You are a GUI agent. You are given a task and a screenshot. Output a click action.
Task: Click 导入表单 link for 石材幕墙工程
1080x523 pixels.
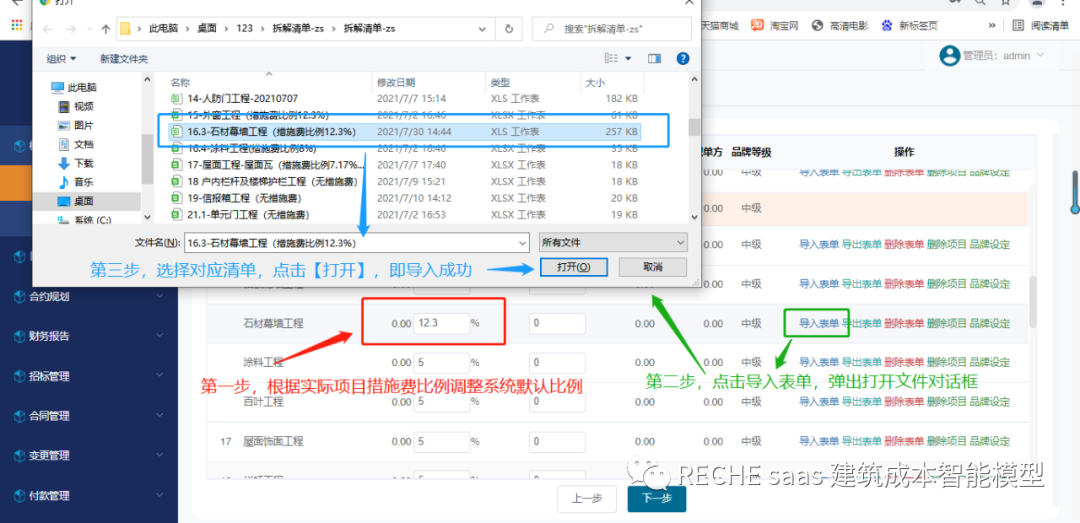pyautogui.click(x=818, y=323)
